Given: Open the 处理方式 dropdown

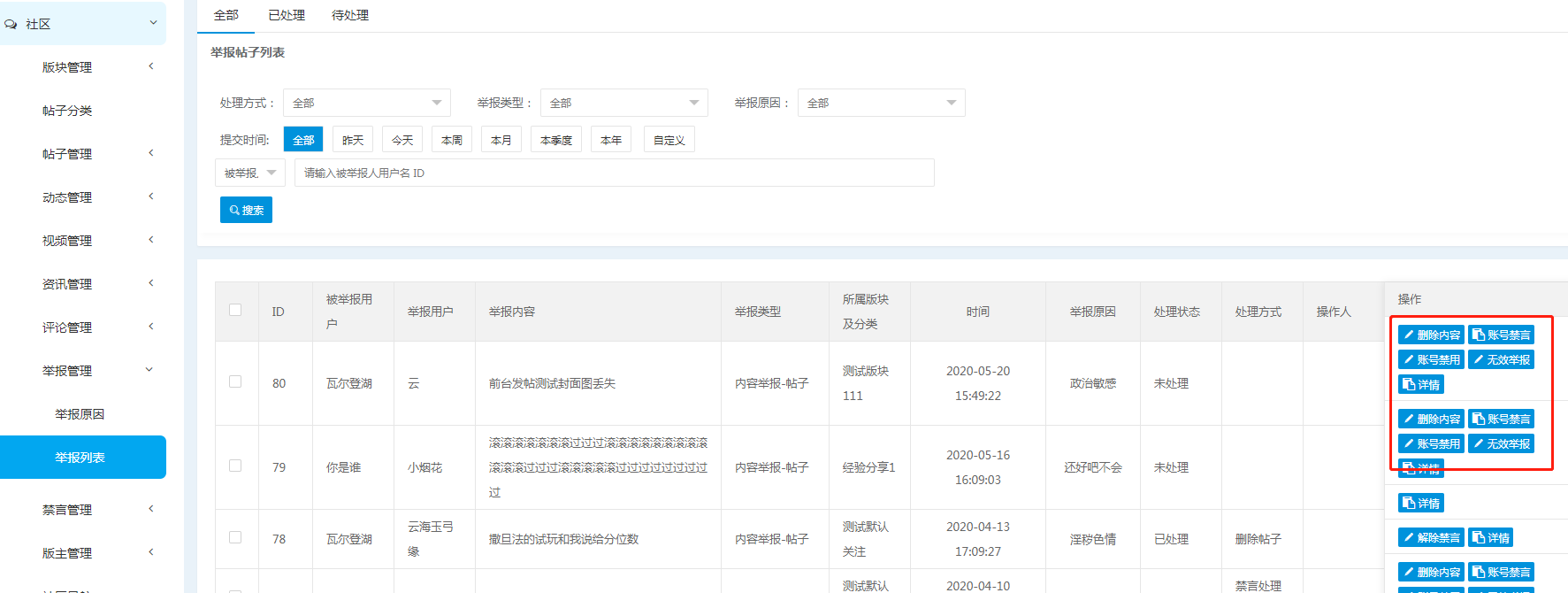Looking at the screenshot, I should point(367,103).
